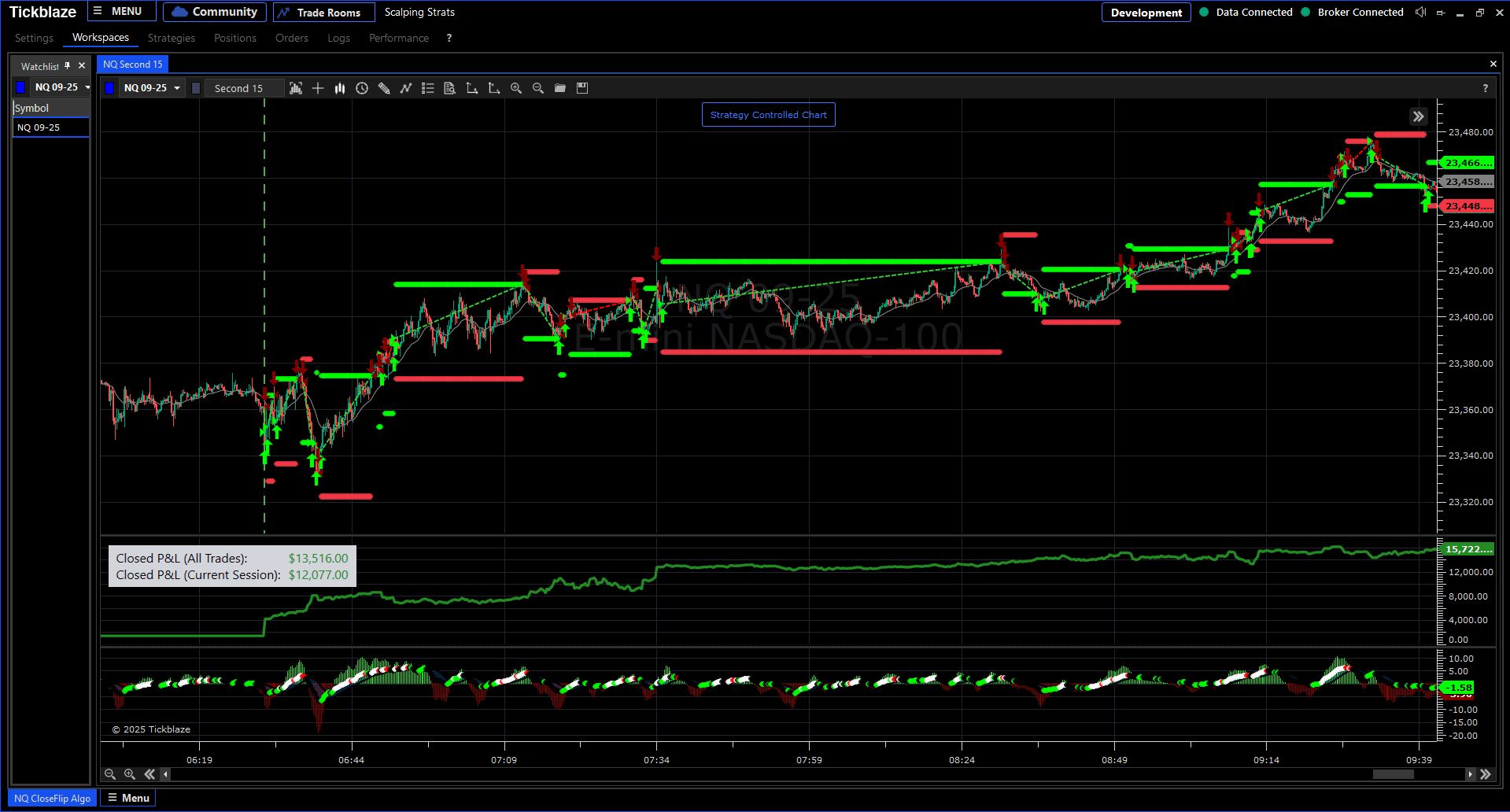The image size is (1510, 812).
Task: Click the clock time settings icon
Action: pyautogui.click(x=362, y=88)
